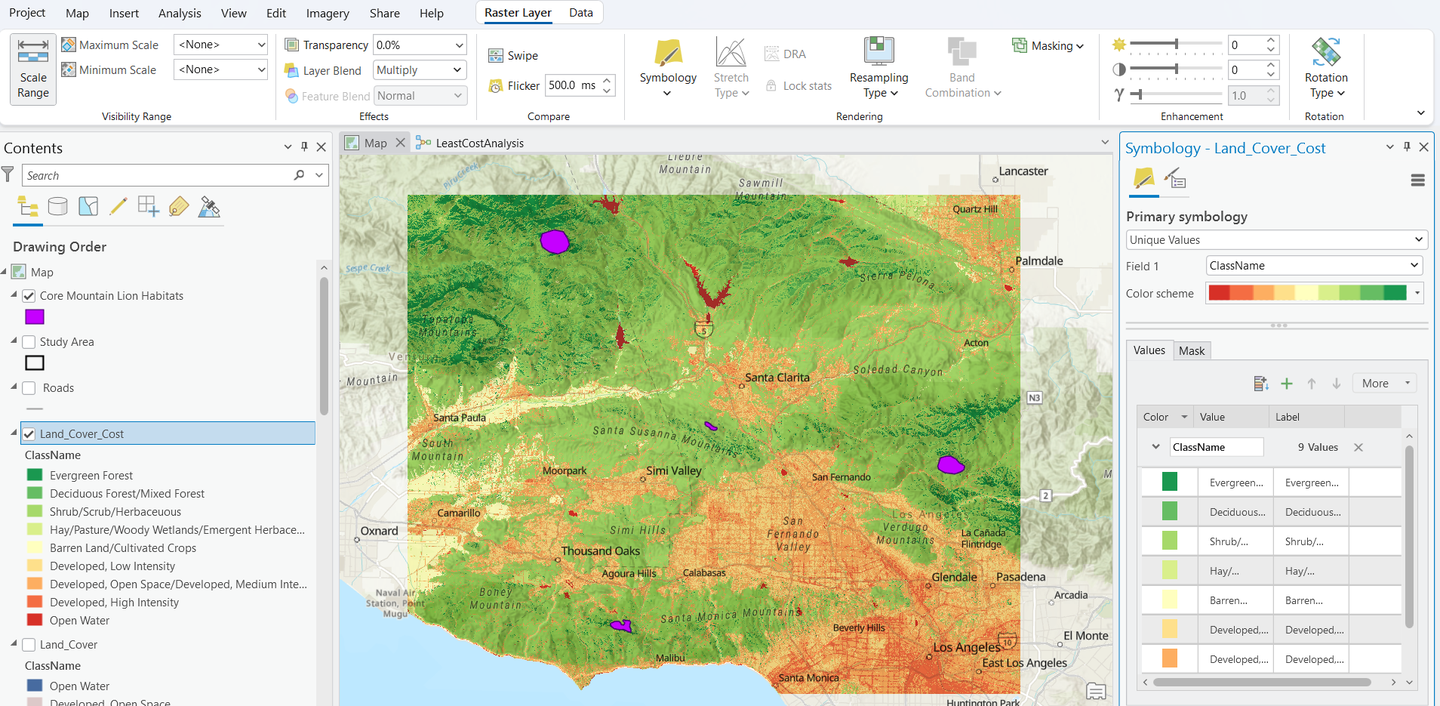This screenshot has width=1440, height=706.
Task: Uncheck Core Mountain Lion Habitats layer
Action: coord(29,296)
